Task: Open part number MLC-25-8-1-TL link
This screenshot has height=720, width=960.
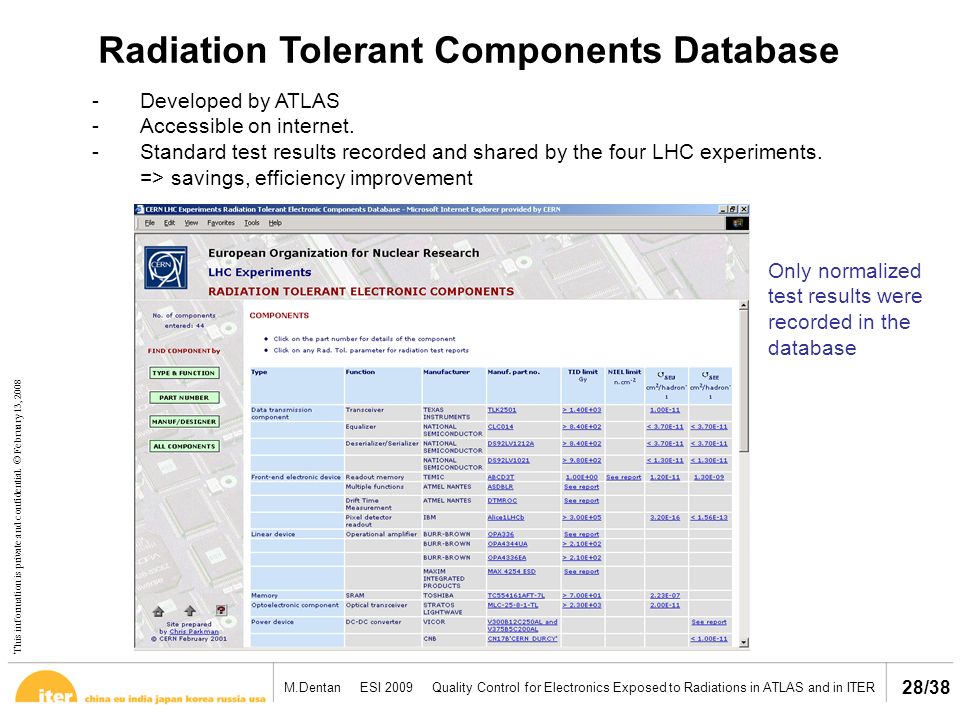Action: [512, 605]
